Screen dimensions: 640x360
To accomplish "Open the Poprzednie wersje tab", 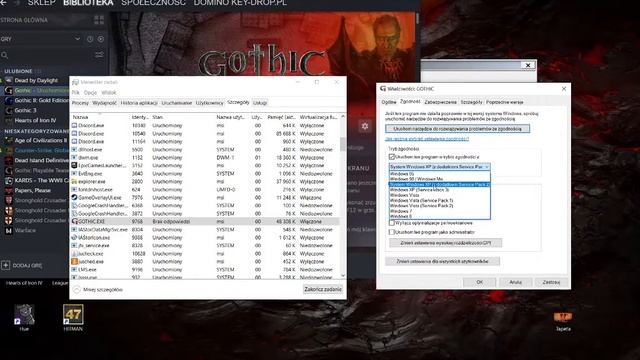I will click(x=504, y=102).
